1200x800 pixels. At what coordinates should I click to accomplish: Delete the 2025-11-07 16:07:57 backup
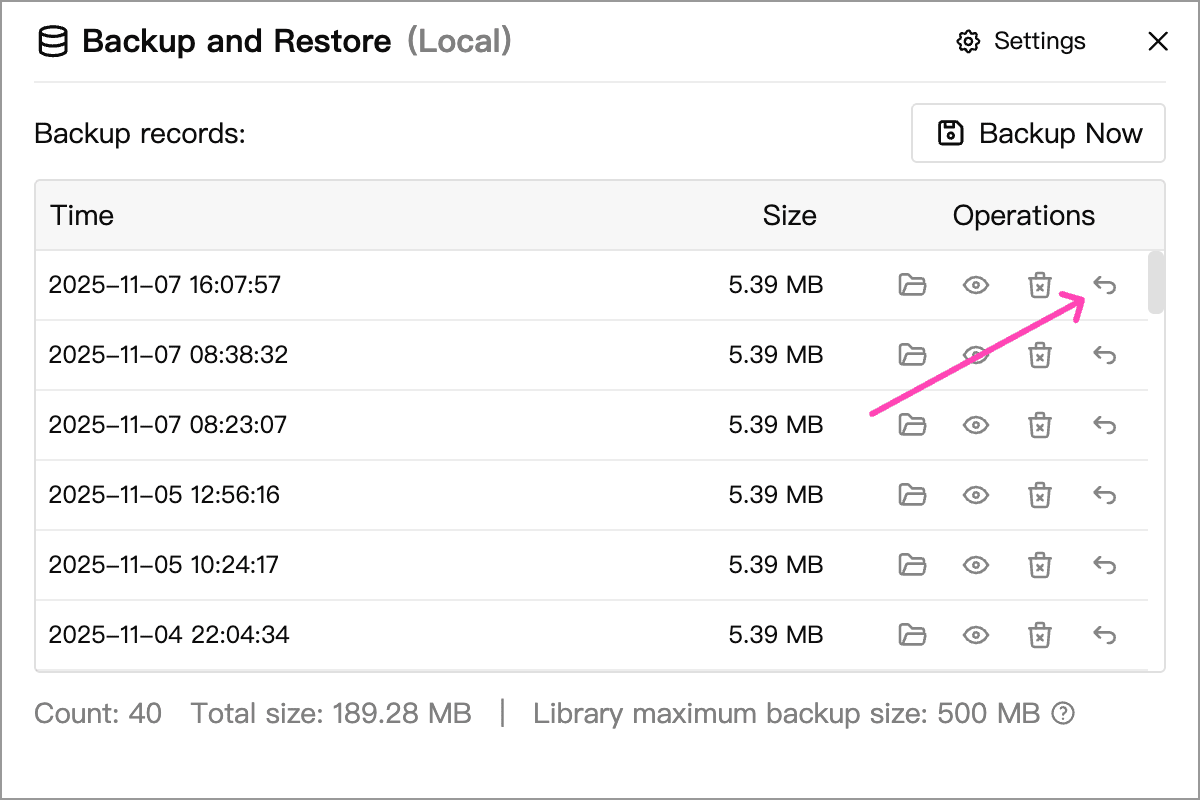tap(1040, 285)
